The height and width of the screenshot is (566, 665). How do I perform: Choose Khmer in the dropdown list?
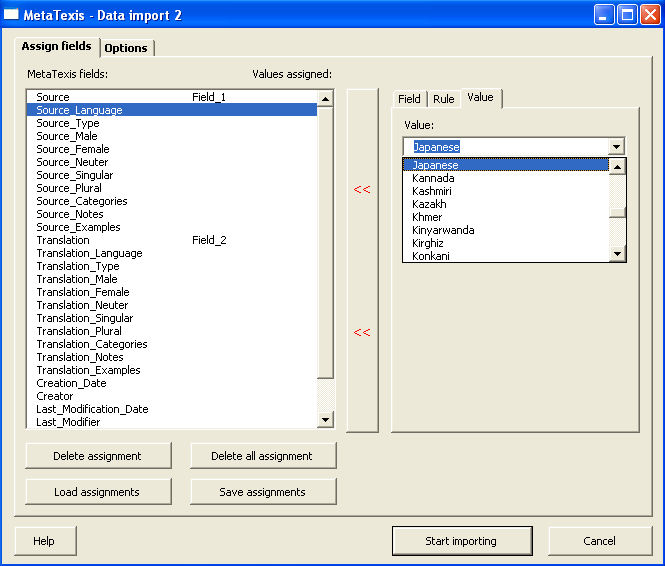(x=506, y=217)
